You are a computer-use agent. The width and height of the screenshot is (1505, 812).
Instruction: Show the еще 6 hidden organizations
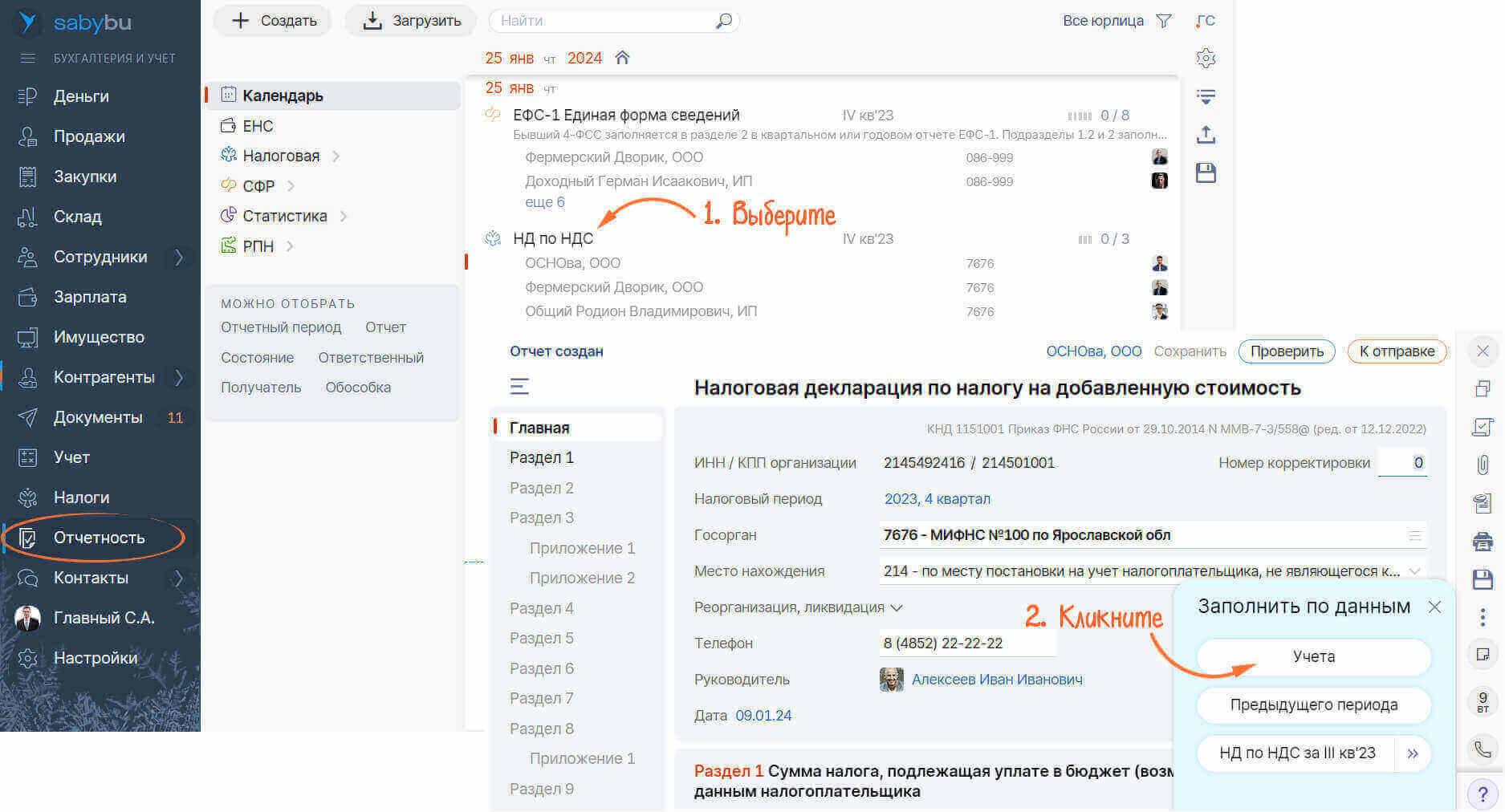[x=544, y=202]
